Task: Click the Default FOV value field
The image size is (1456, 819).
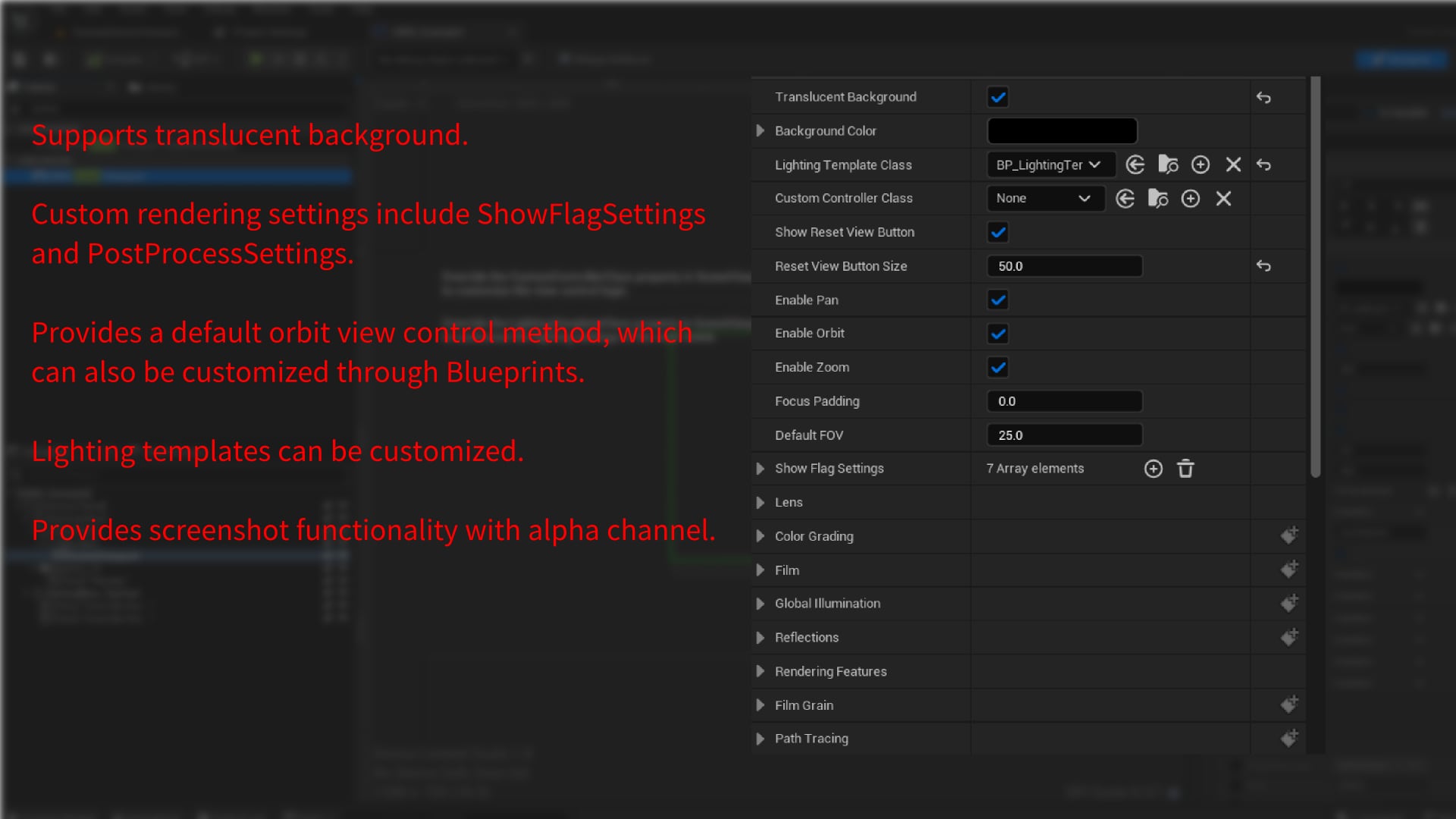Action: (x=1065, y=435)
